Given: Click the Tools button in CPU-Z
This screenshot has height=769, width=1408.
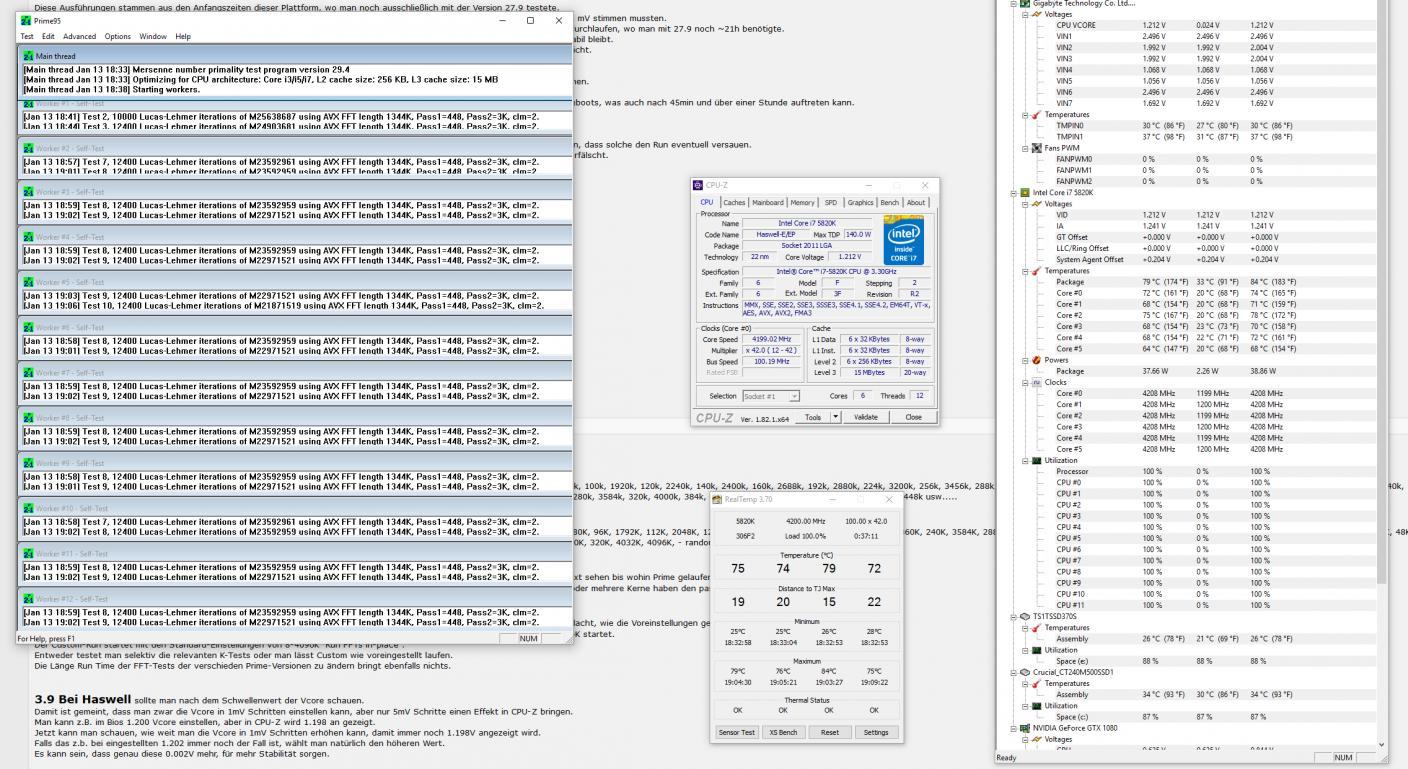Looking at the screenshot, I should pyautogui.click(x=812, y=417).
